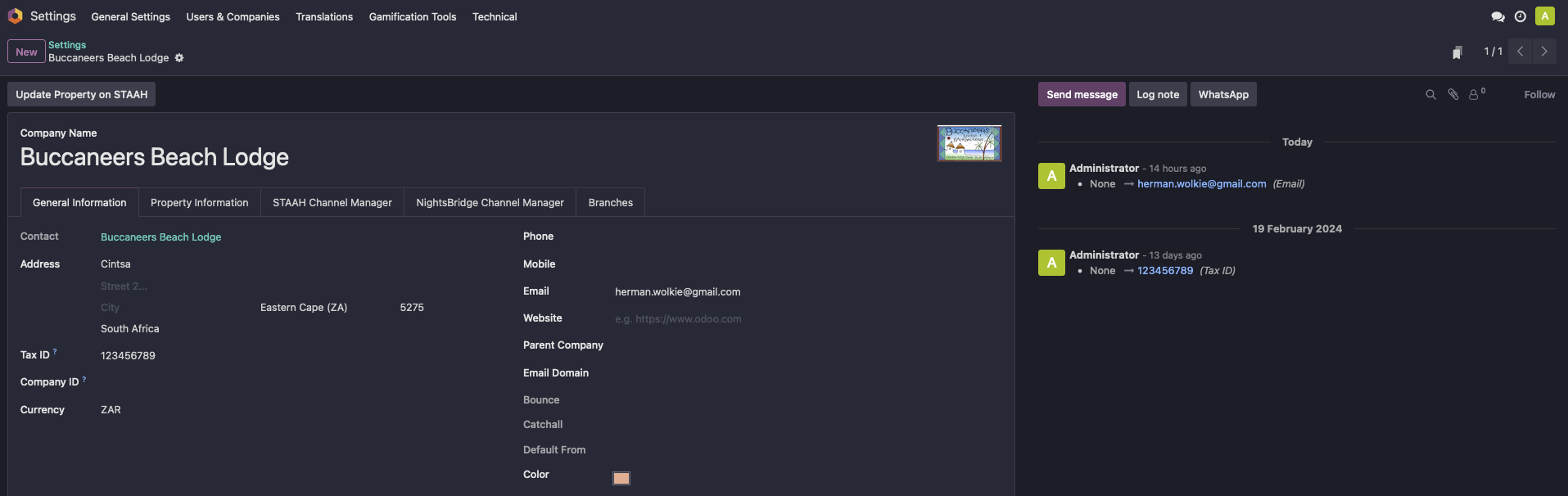The image size is (1568, 496).
Task: Click the company logo image
Action: 969,143
